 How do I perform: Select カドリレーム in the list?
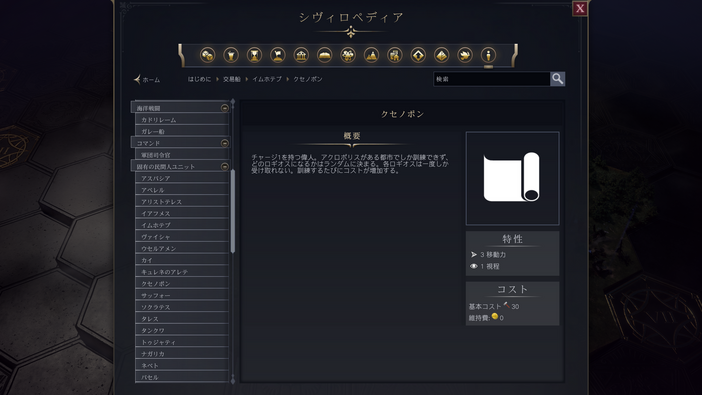pyautogui.click(x=182, y=120)
